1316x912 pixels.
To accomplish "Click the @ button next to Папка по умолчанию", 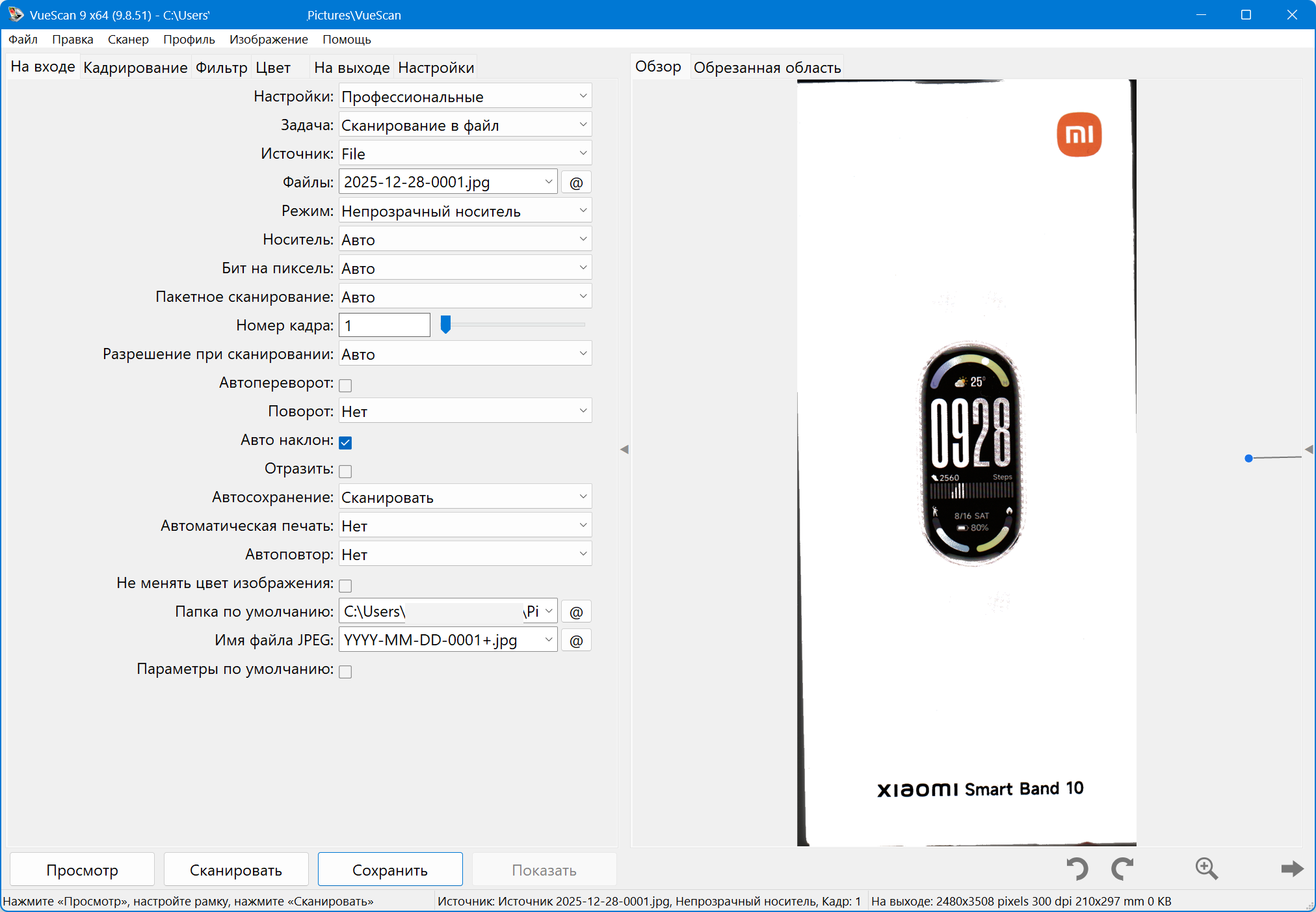I will [576, 612].
